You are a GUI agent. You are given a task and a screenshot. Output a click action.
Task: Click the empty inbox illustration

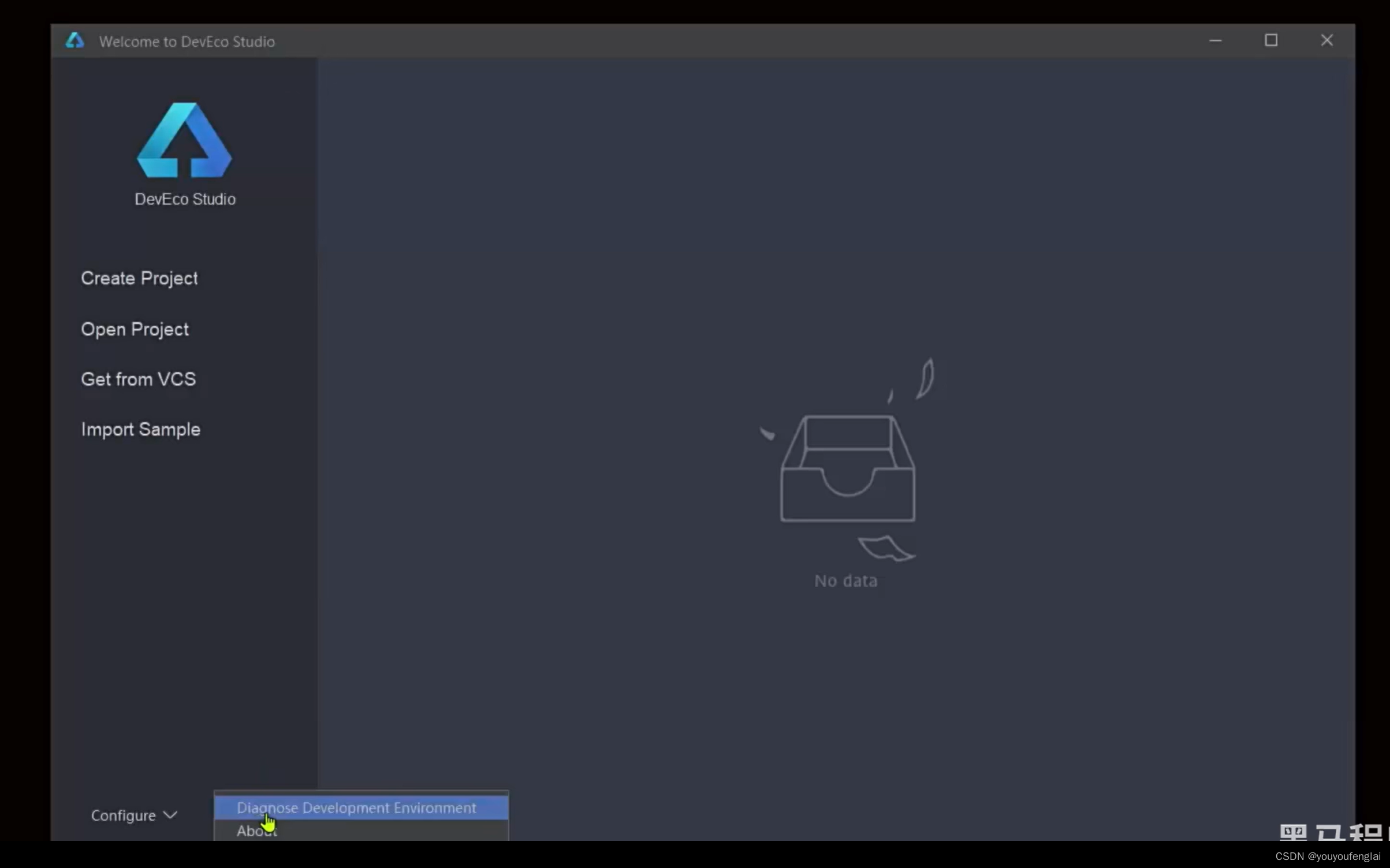tap(847, 469)
